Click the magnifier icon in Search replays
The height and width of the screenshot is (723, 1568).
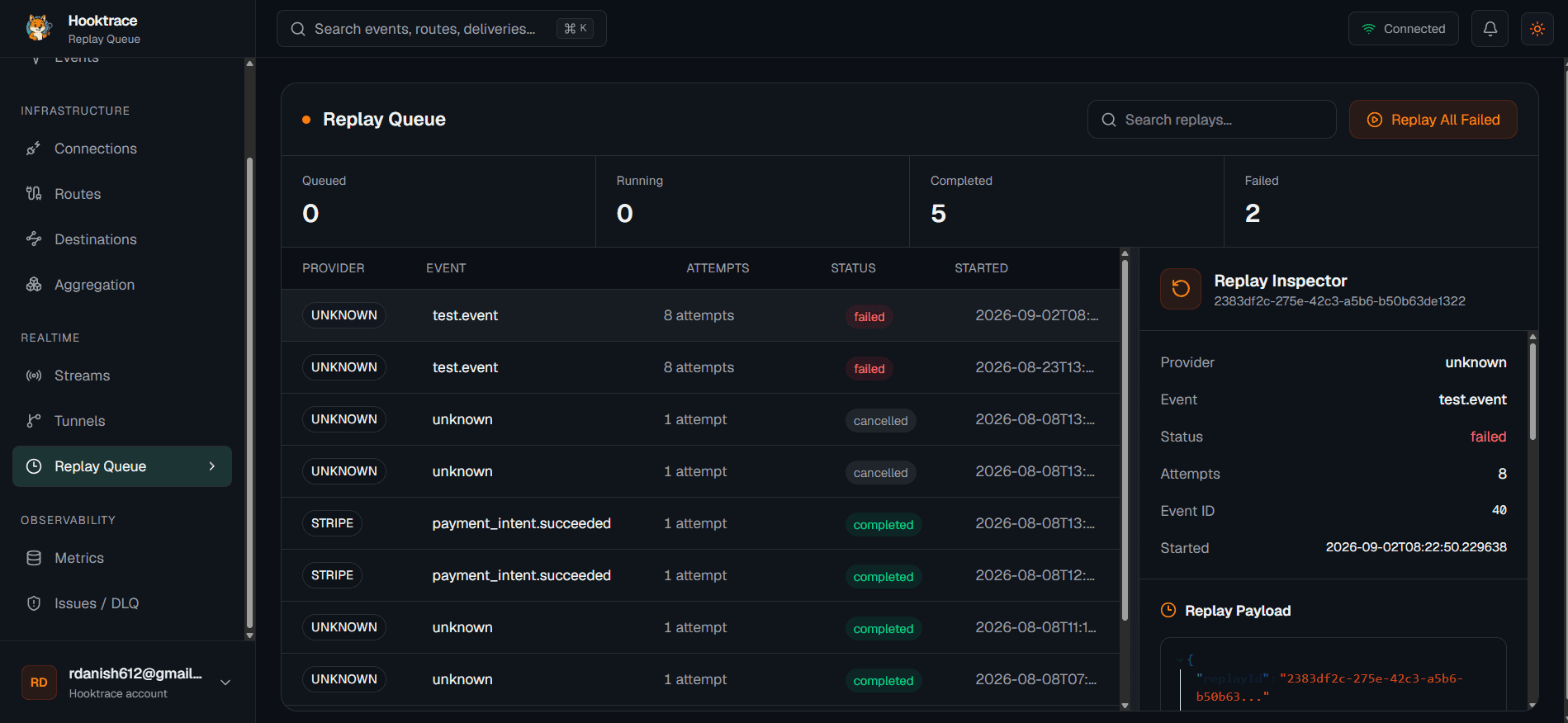pyautogui.click(x=1109, y=120)
